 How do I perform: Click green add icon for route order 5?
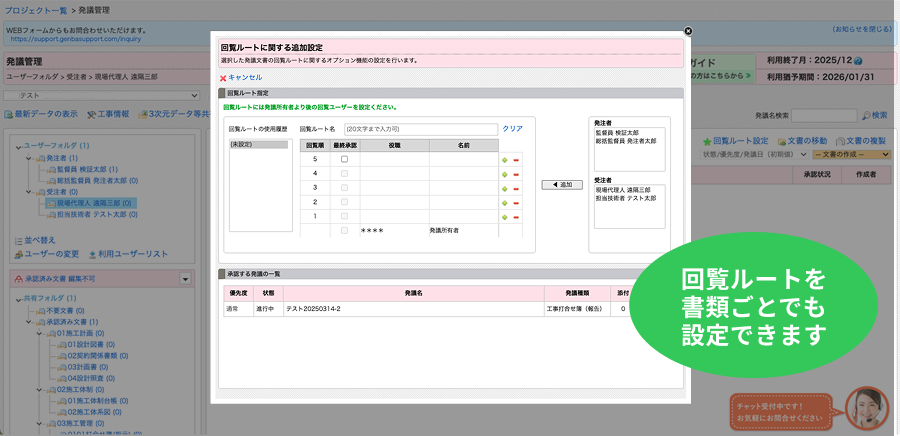point(505,159)
